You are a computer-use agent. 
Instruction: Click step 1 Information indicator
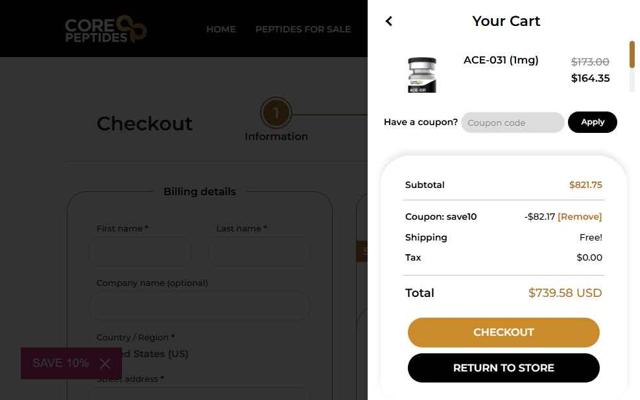276,113
